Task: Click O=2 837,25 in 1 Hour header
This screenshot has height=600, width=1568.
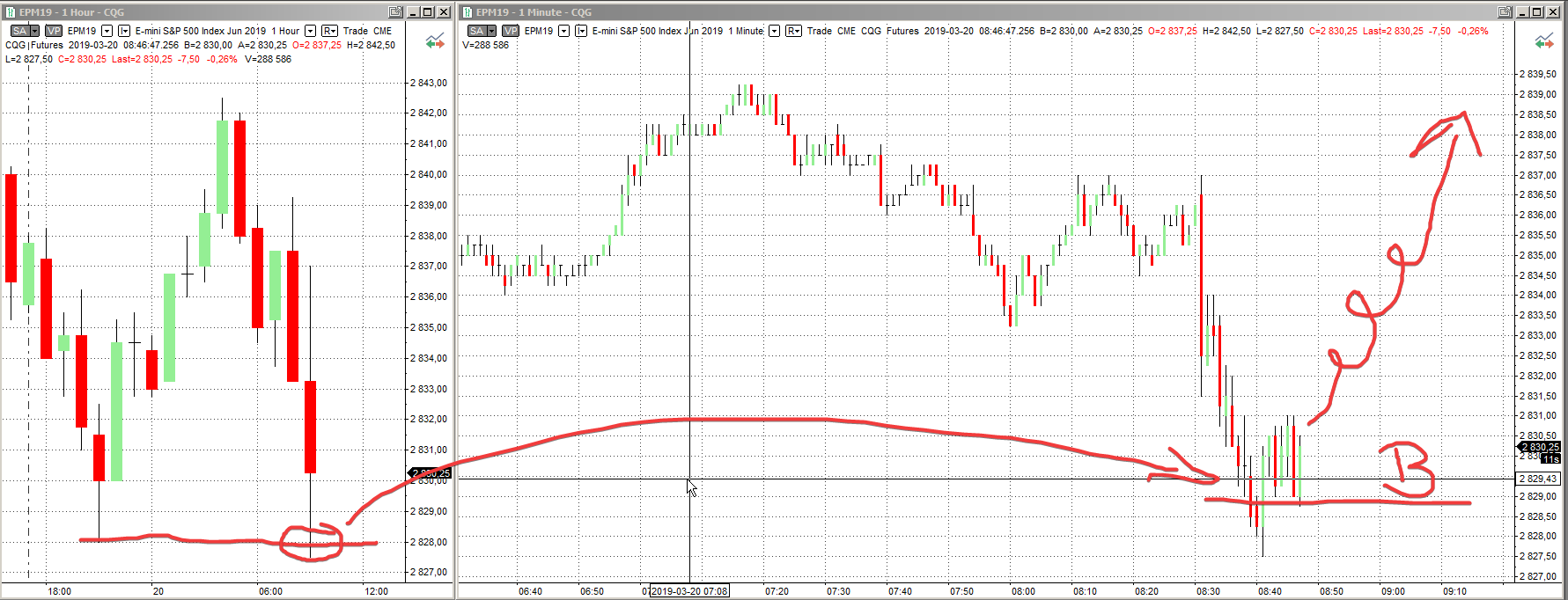Action: click(x=317, y=45)
